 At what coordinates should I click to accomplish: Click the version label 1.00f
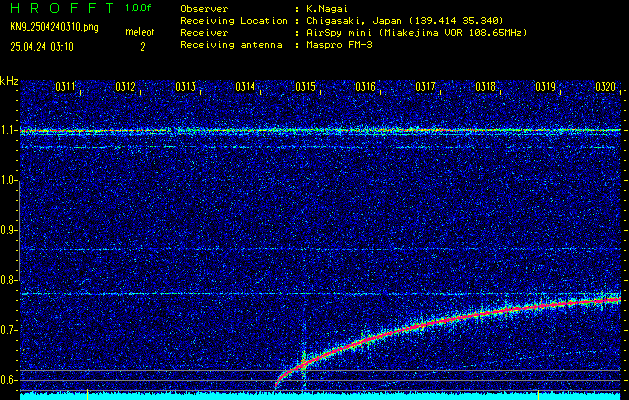point(138,8)
